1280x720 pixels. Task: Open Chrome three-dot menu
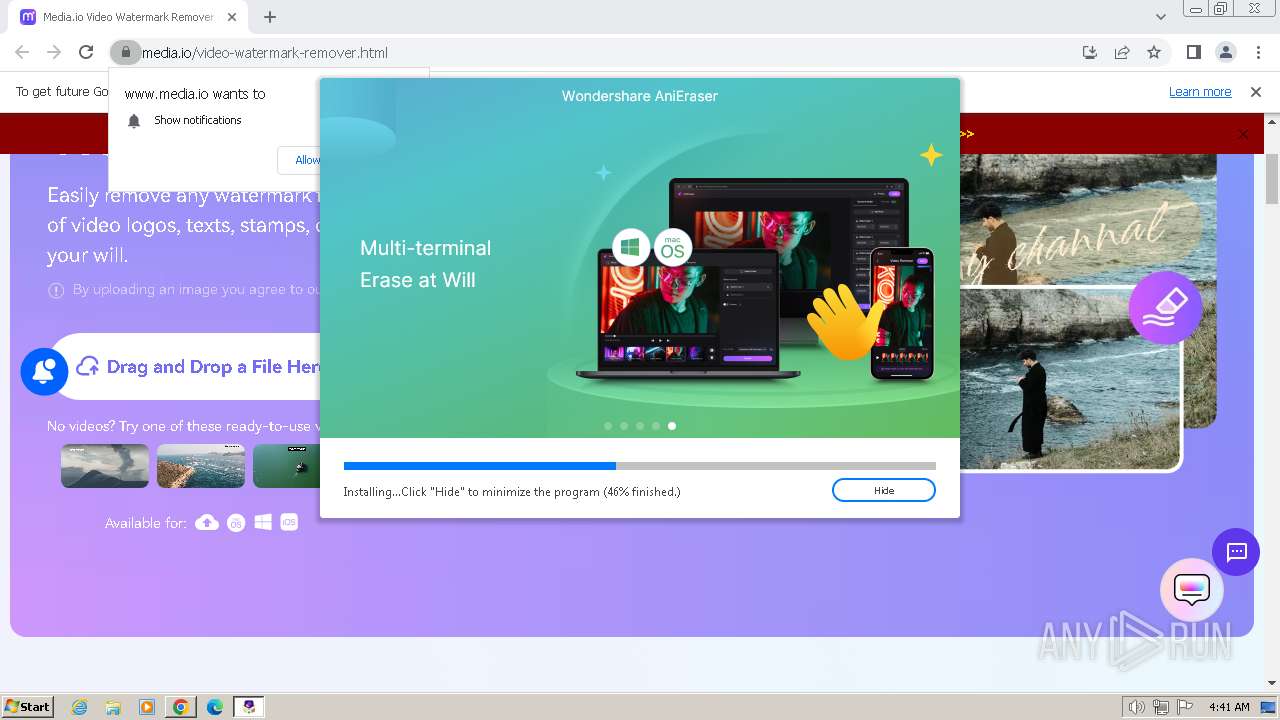[1258, 52]
